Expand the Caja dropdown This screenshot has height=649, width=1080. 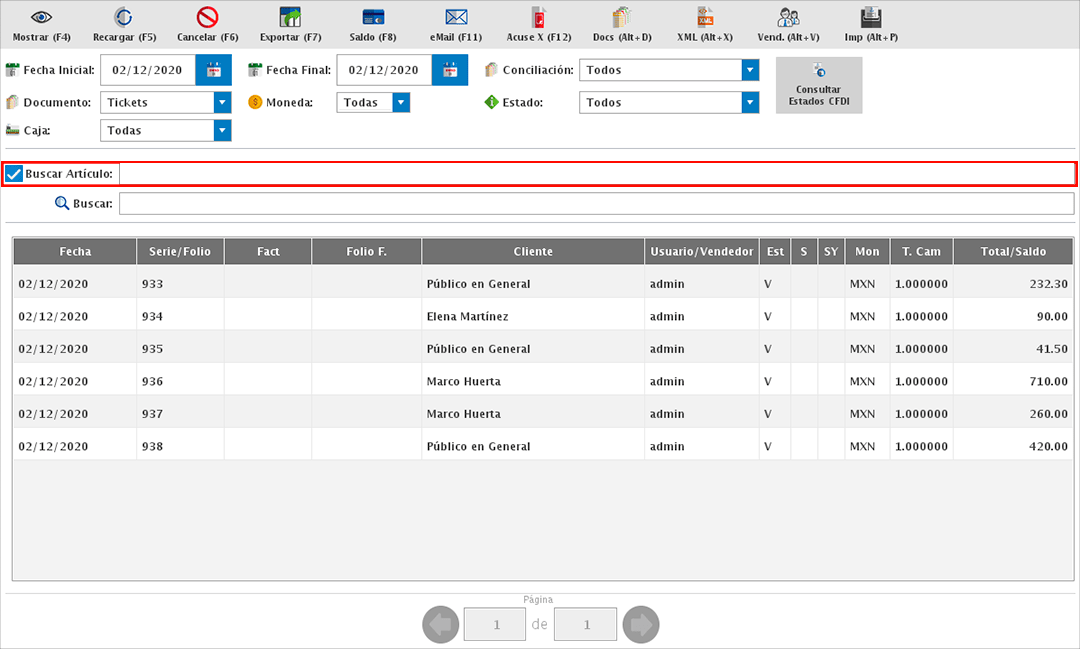[222, 130]
